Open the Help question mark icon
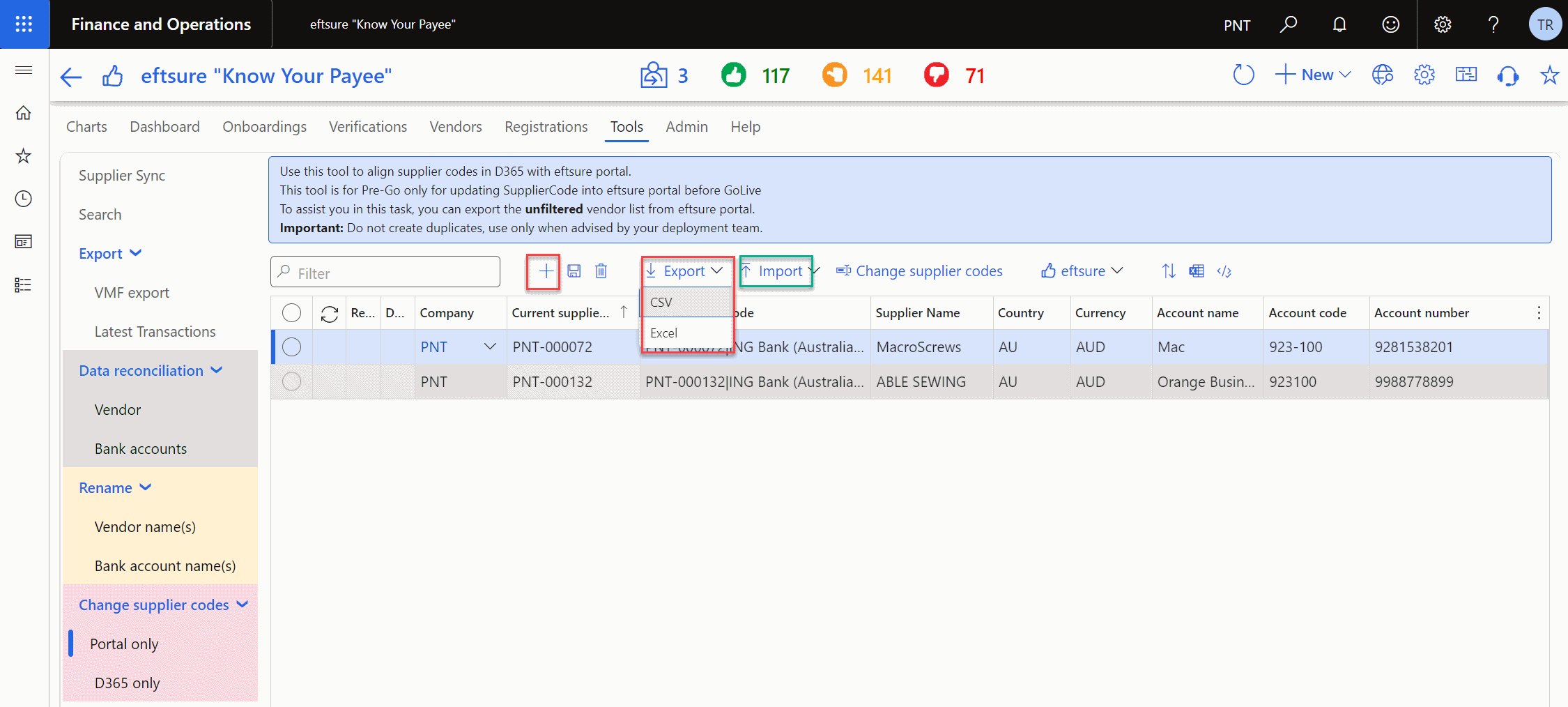Image resolution: width=1568 pixels, height=707 pixels. (x=1493, y=24)
